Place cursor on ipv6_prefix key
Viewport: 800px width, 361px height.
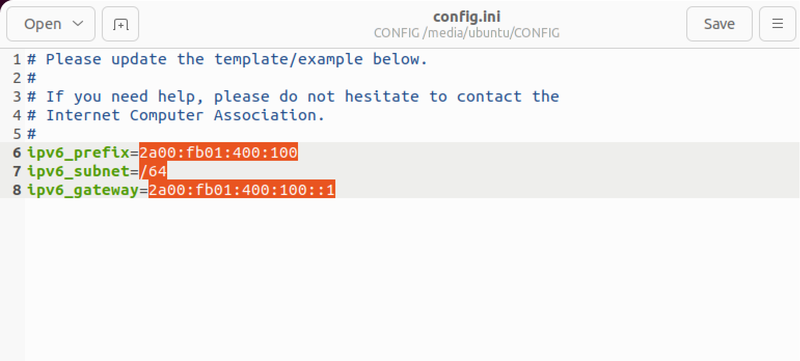click(x=79, y=152)
